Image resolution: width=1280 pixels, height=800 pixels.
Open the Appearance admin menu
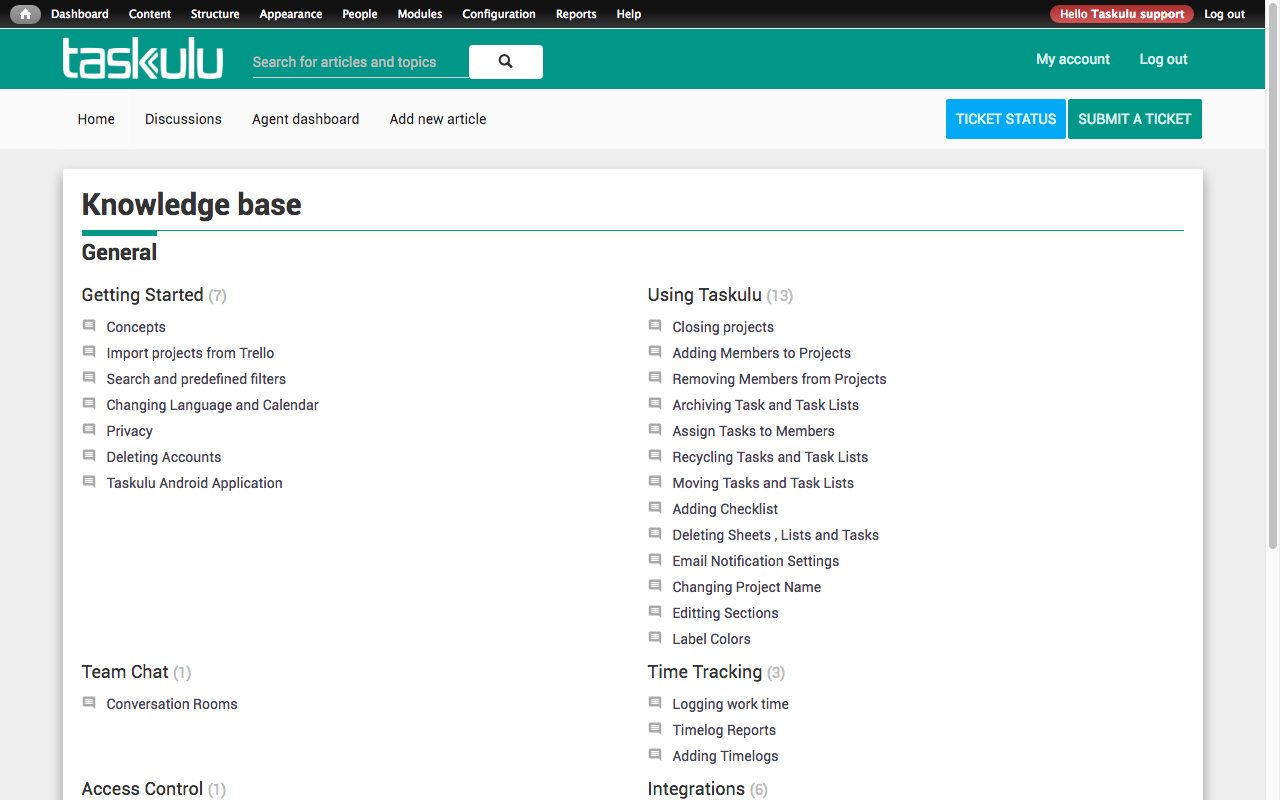291,14
